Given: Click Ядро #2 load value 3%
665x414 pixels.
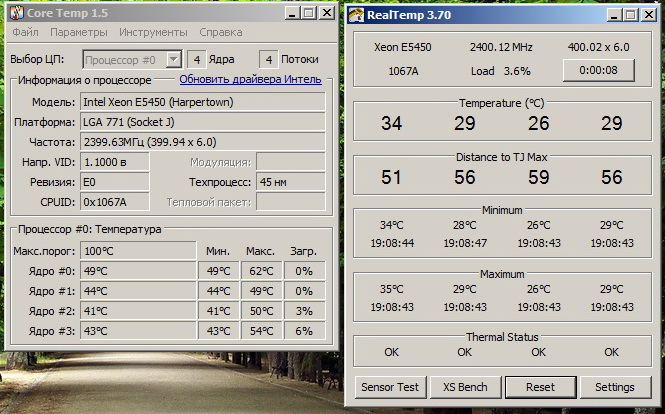Looking at the screenshot, I should coord(305,311).
